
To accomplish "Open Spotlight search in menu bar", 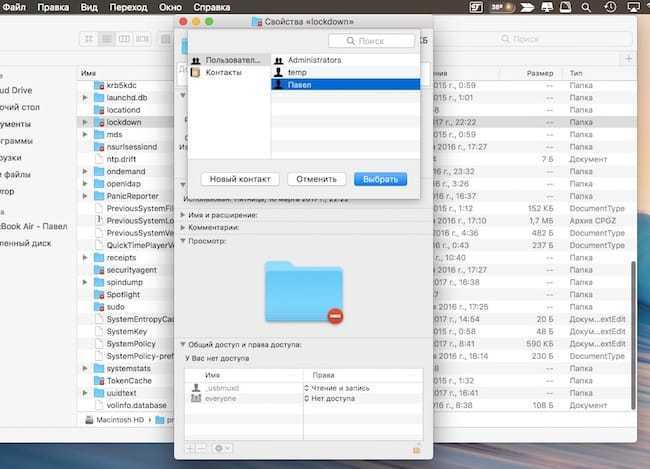I will (586, 7).
